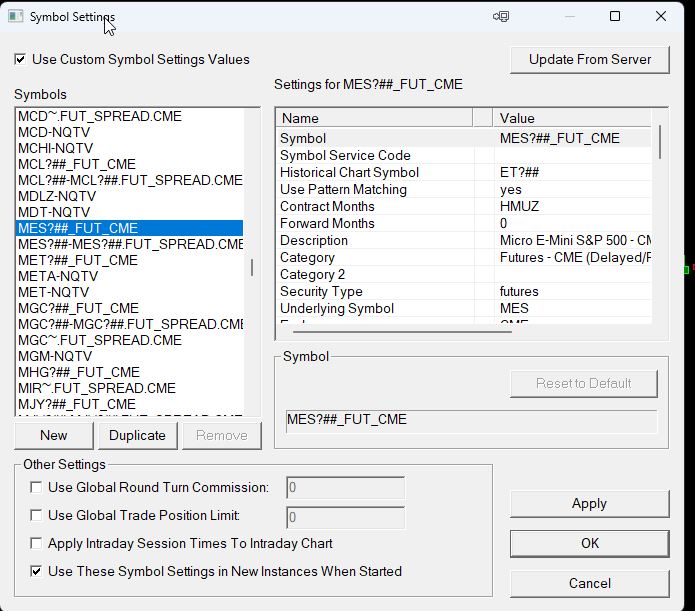
Task: Click the Security Type row
Action: click(x=464, y=291)
